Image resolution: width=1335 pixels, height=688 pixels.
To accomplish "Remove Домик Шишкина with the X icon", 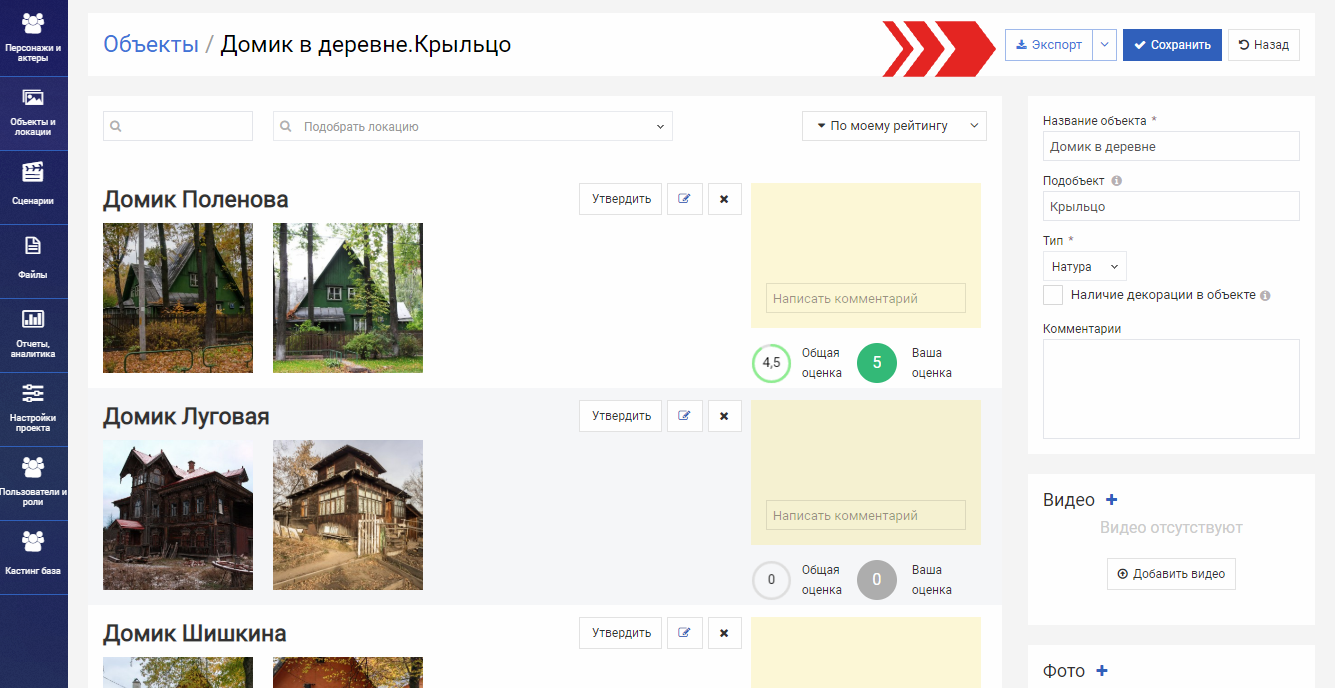I will coord(724,633).
